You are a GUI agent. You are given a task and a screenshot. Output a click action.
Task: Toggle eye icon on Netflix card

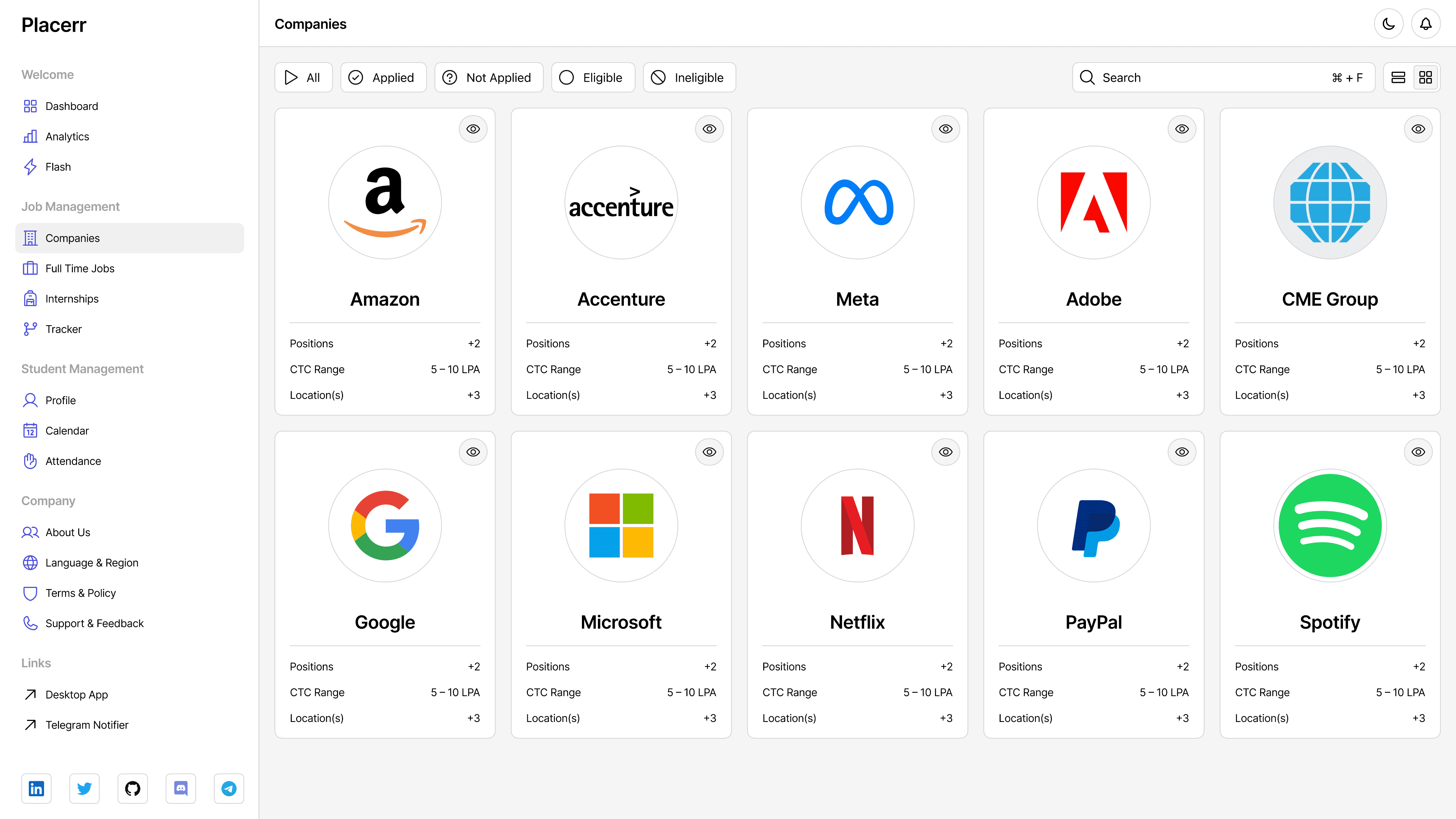tap(946, 452)
